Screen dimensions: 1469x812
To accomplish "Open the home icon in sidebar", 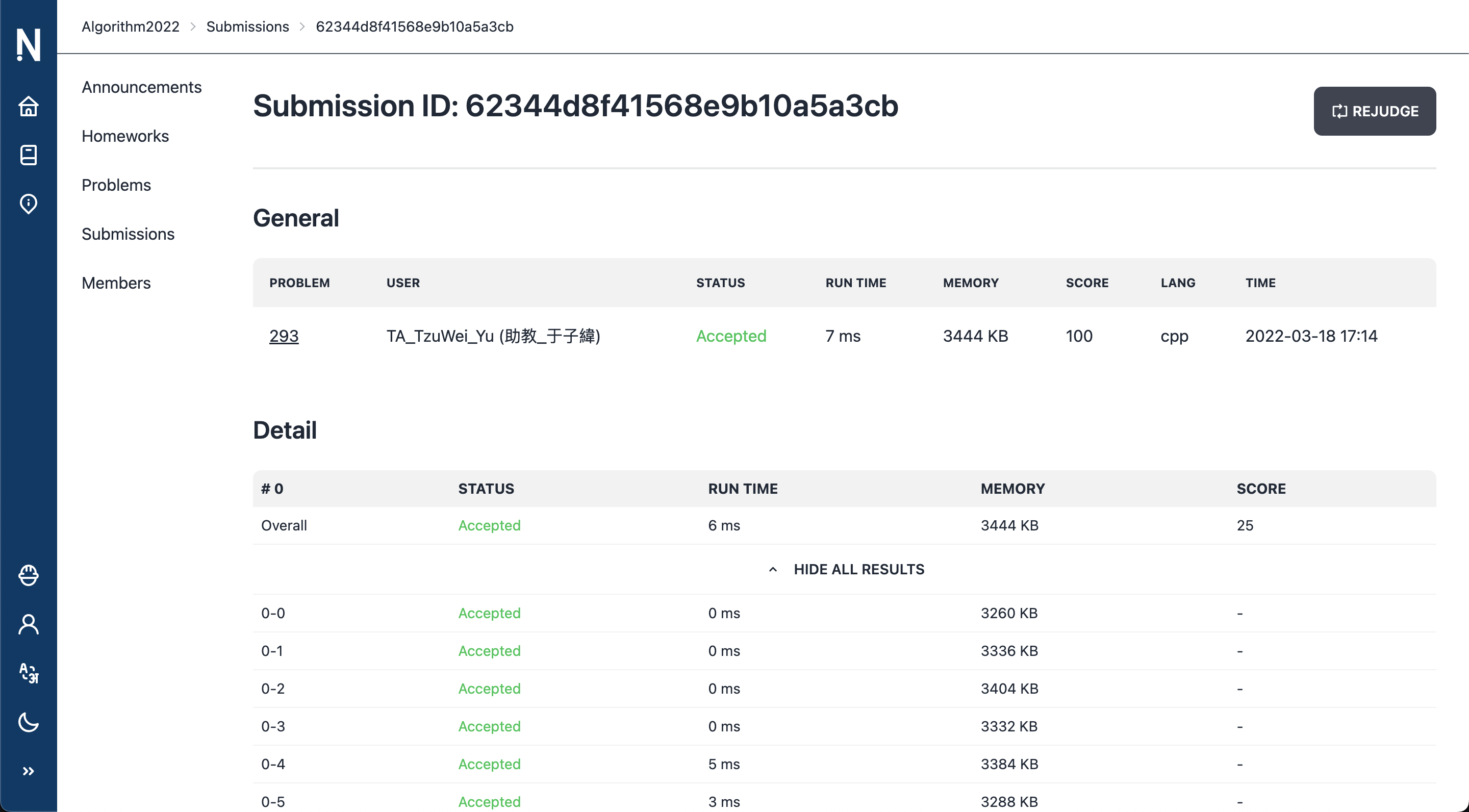I will (28, 106).
